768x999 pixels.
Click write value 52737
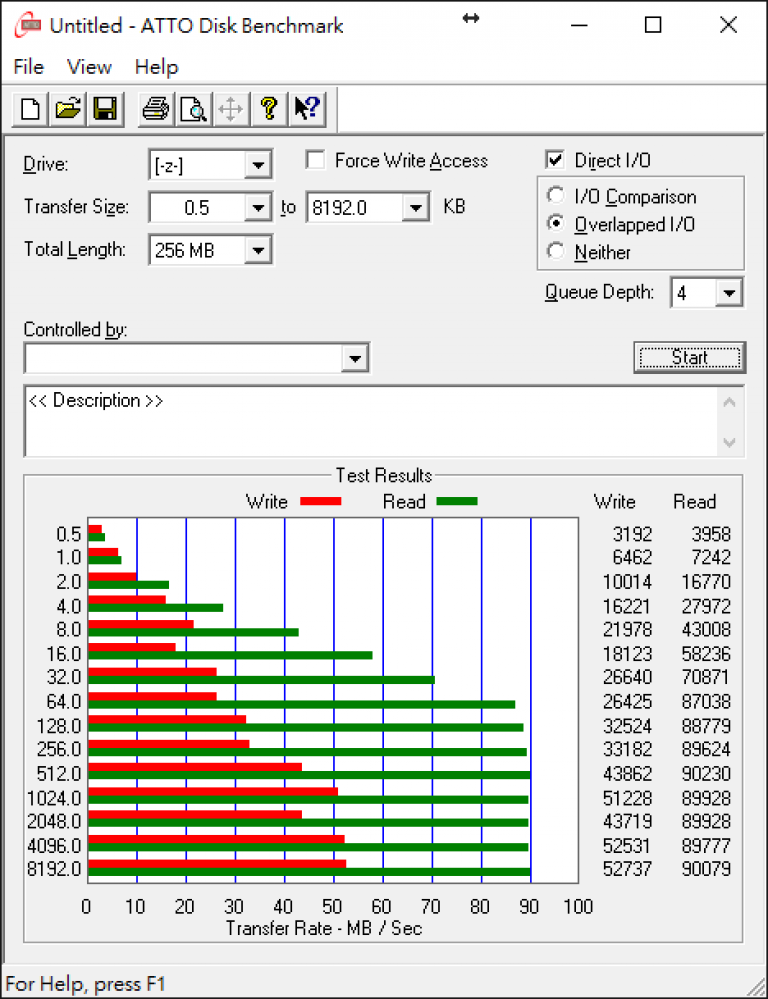[x=627, y=868]
